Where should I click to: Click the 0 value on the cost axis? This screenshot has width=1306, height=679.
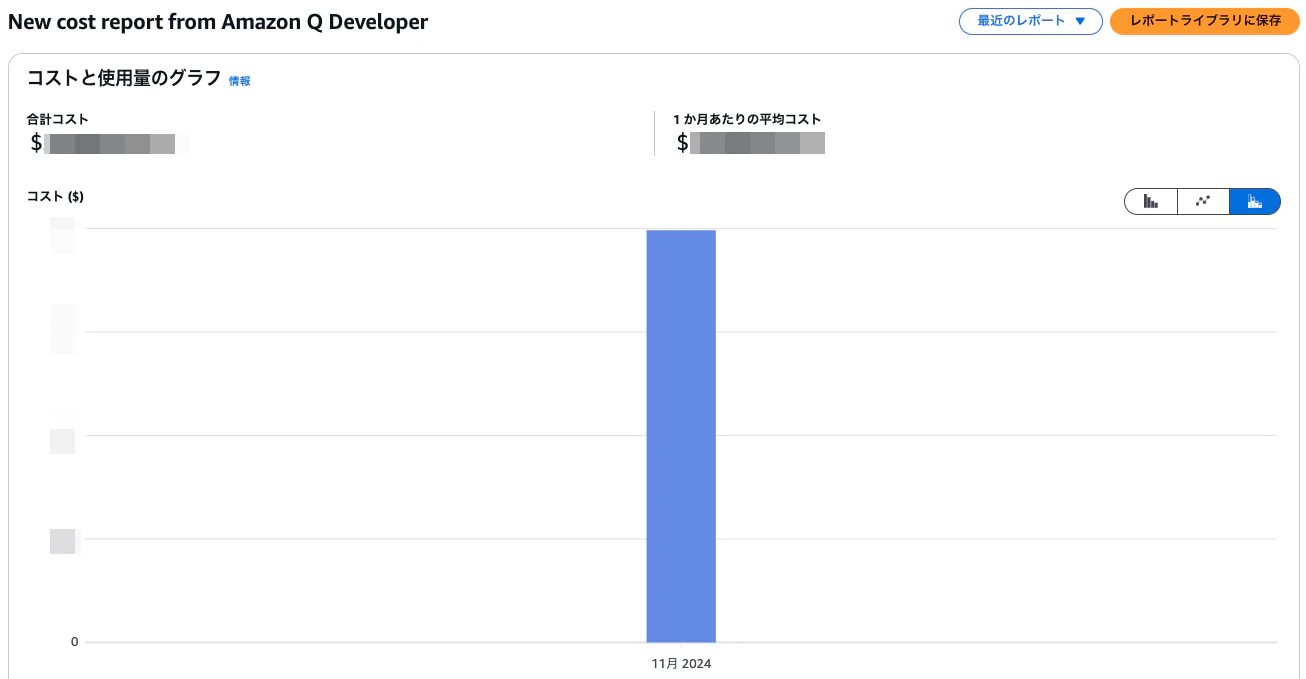[74, 642]
